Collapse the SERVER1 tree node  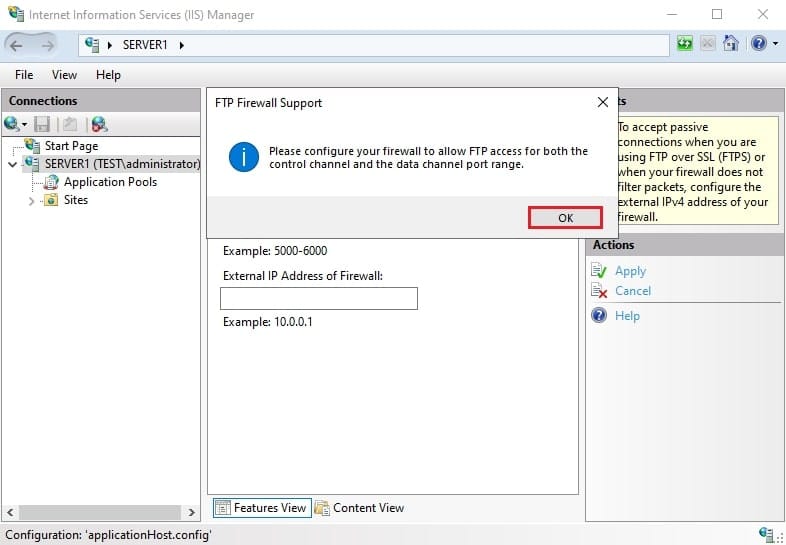click(x=13, y=164)
